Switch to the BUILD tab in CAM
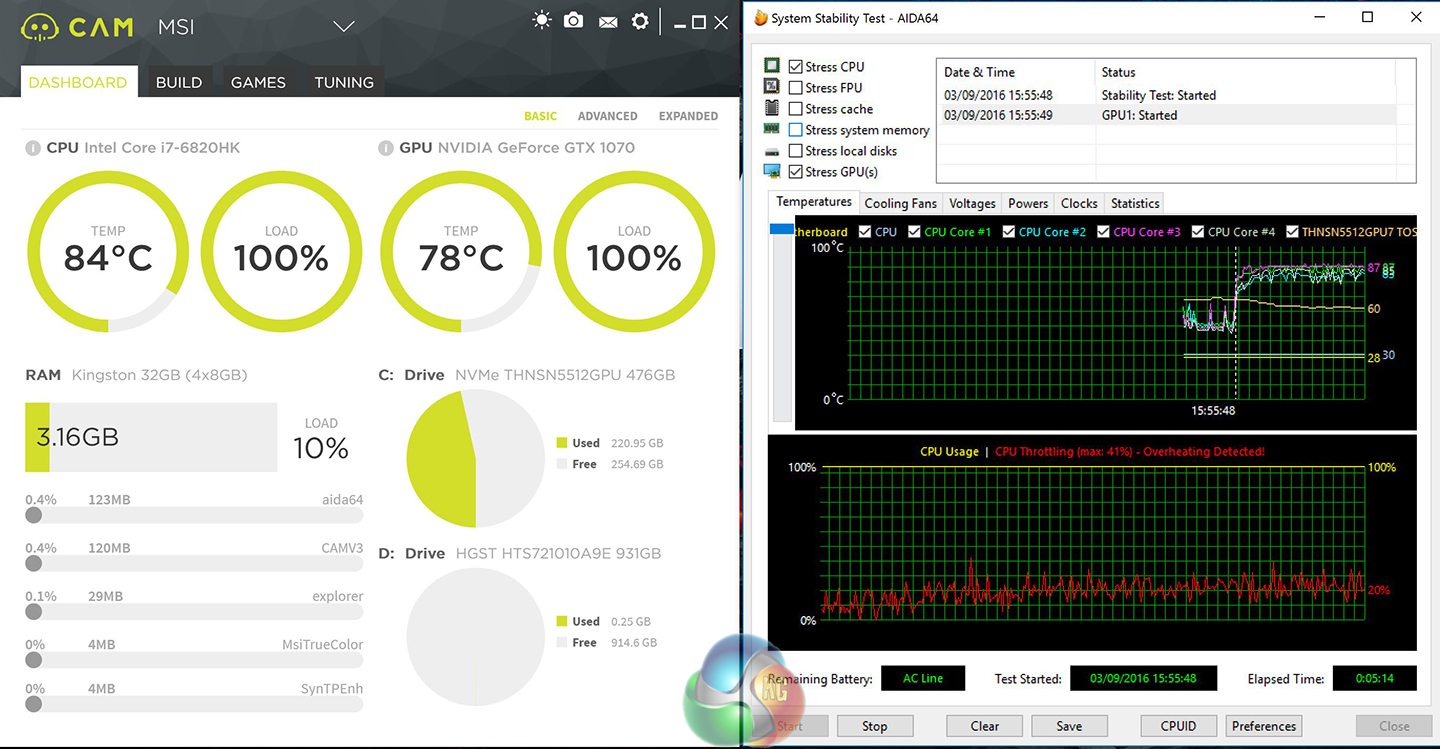Image resolution: width=1440 pixels, height=749 pixels. [179, 82]
